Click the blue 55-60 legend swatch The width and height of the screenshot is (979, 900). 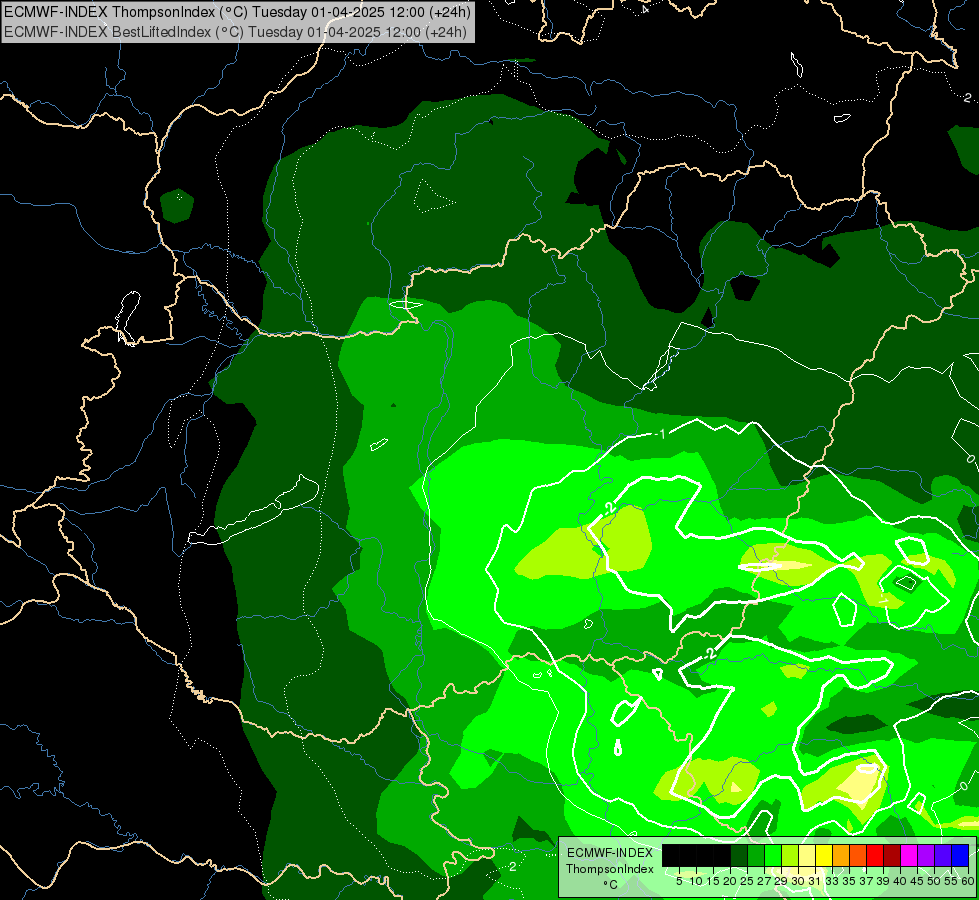pos(960,855)
